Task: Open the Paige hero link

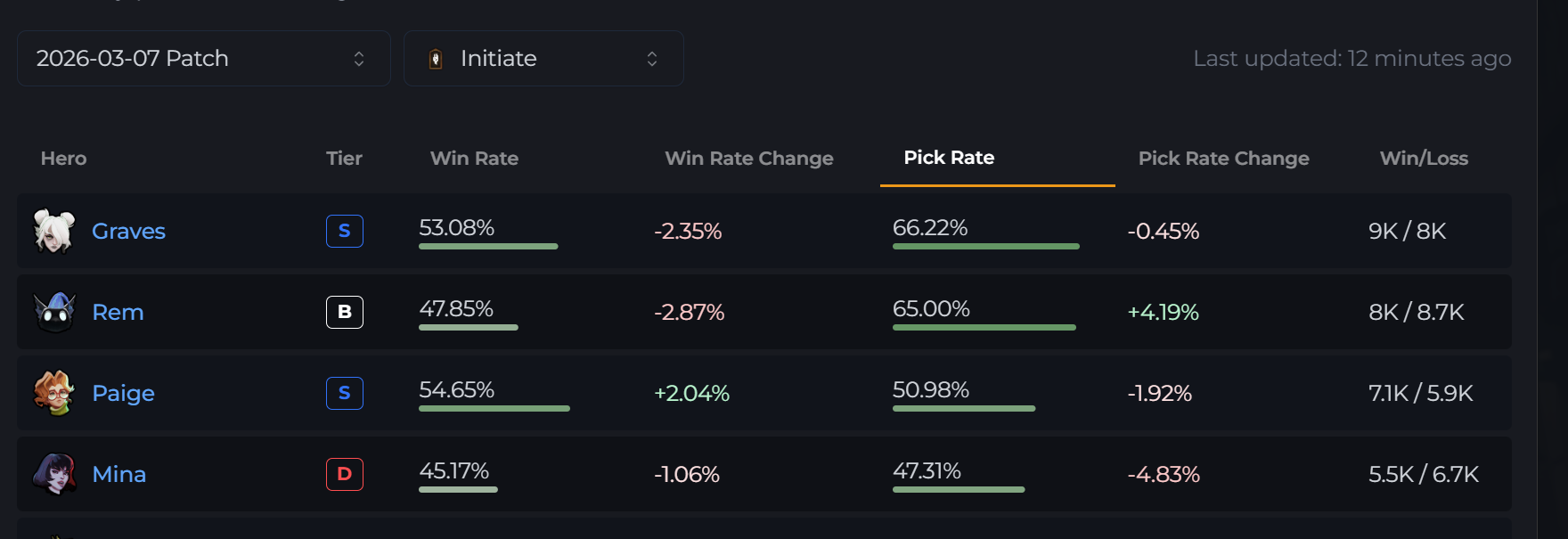Action: 123,393
